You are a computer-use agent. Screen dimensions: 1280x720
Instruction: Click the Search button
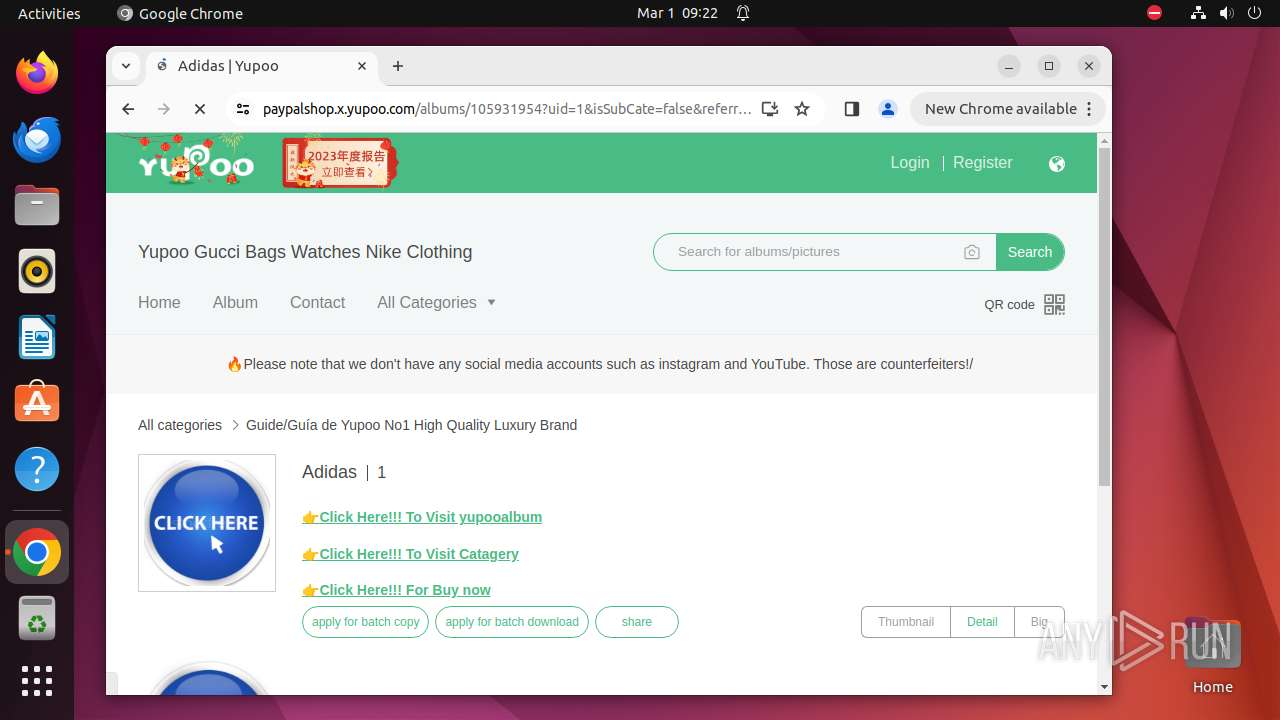(x=1030, y=252)
